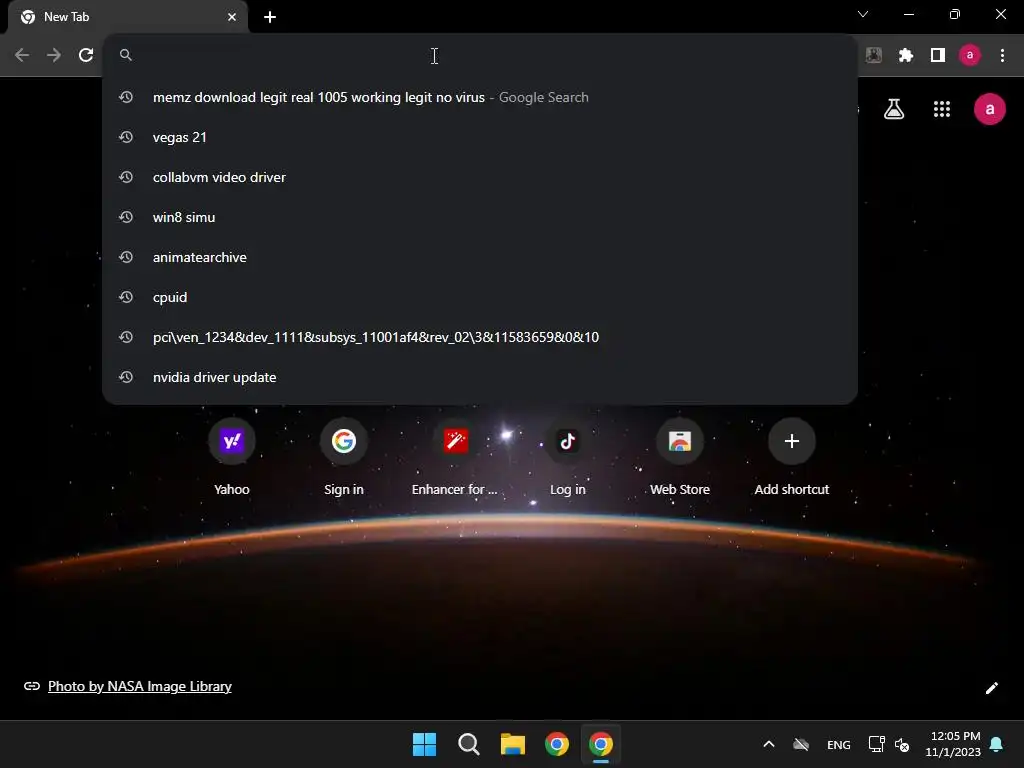The image size is (1024, 768).
Task: Open network tray icon
Action: [x=876, y=744]
